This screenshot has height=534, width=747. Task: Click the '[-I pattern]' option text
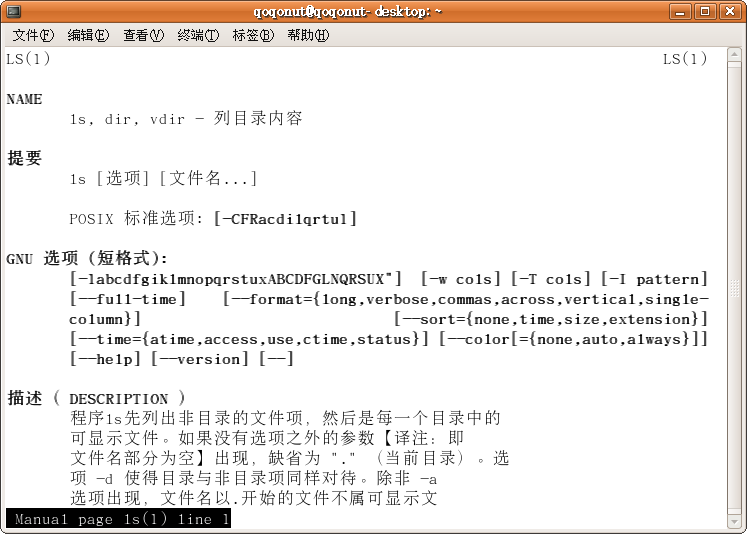pyautogui.click(x=654, y=279)
